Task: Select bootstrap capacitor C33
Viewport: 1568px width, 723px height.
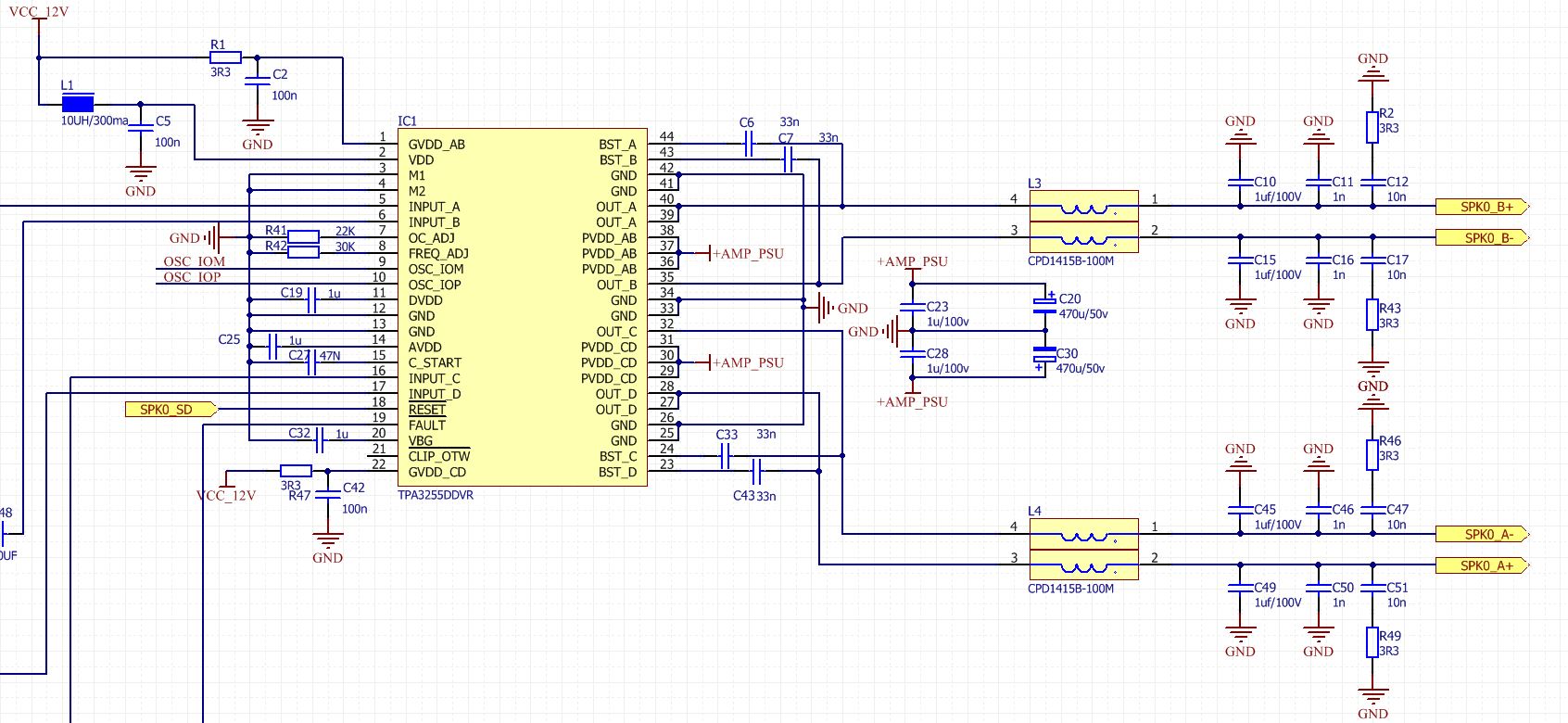Action: (726, 455)
